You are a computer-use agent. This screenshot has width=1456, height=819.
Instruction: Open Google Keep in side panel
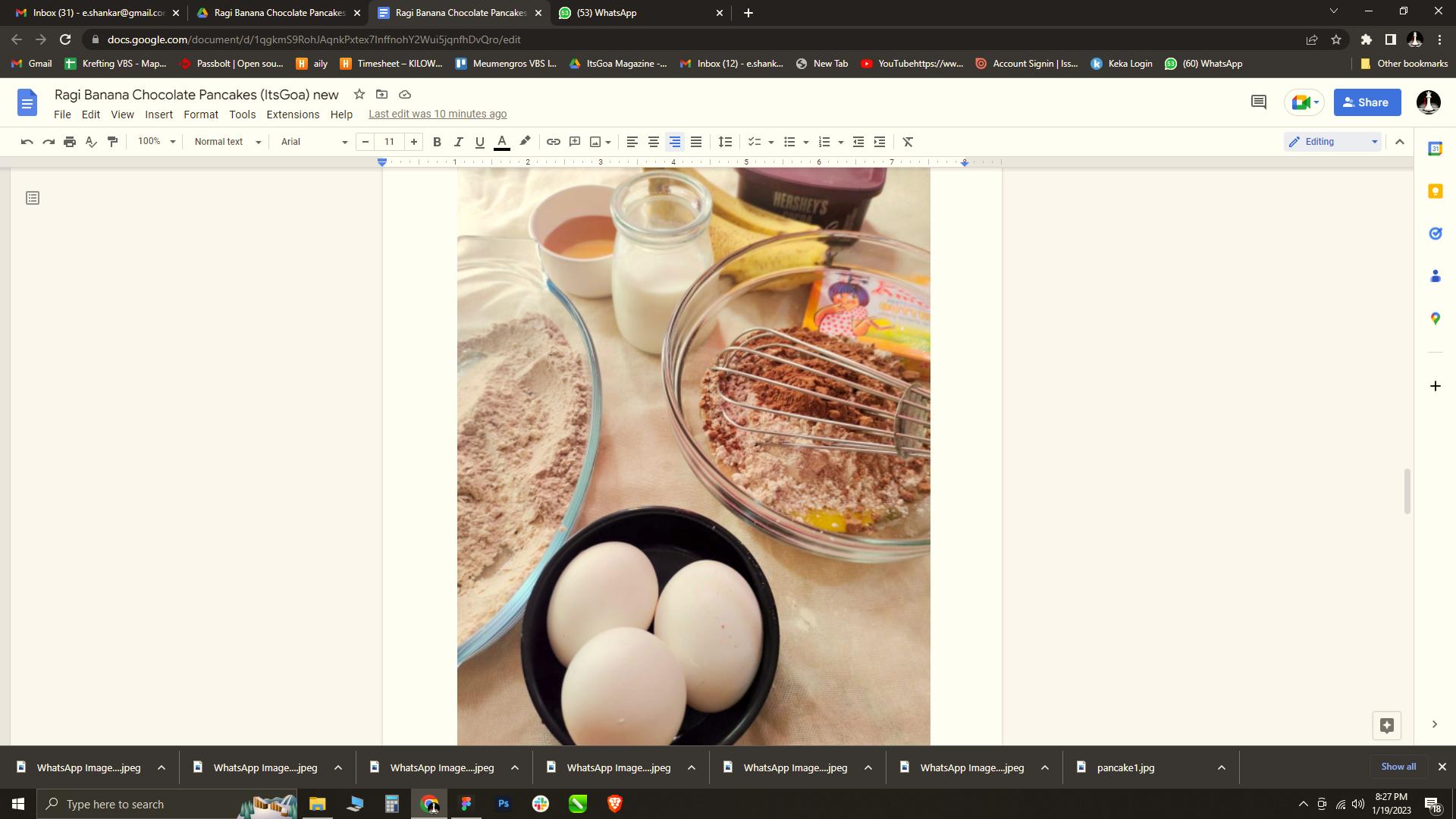1435,191
